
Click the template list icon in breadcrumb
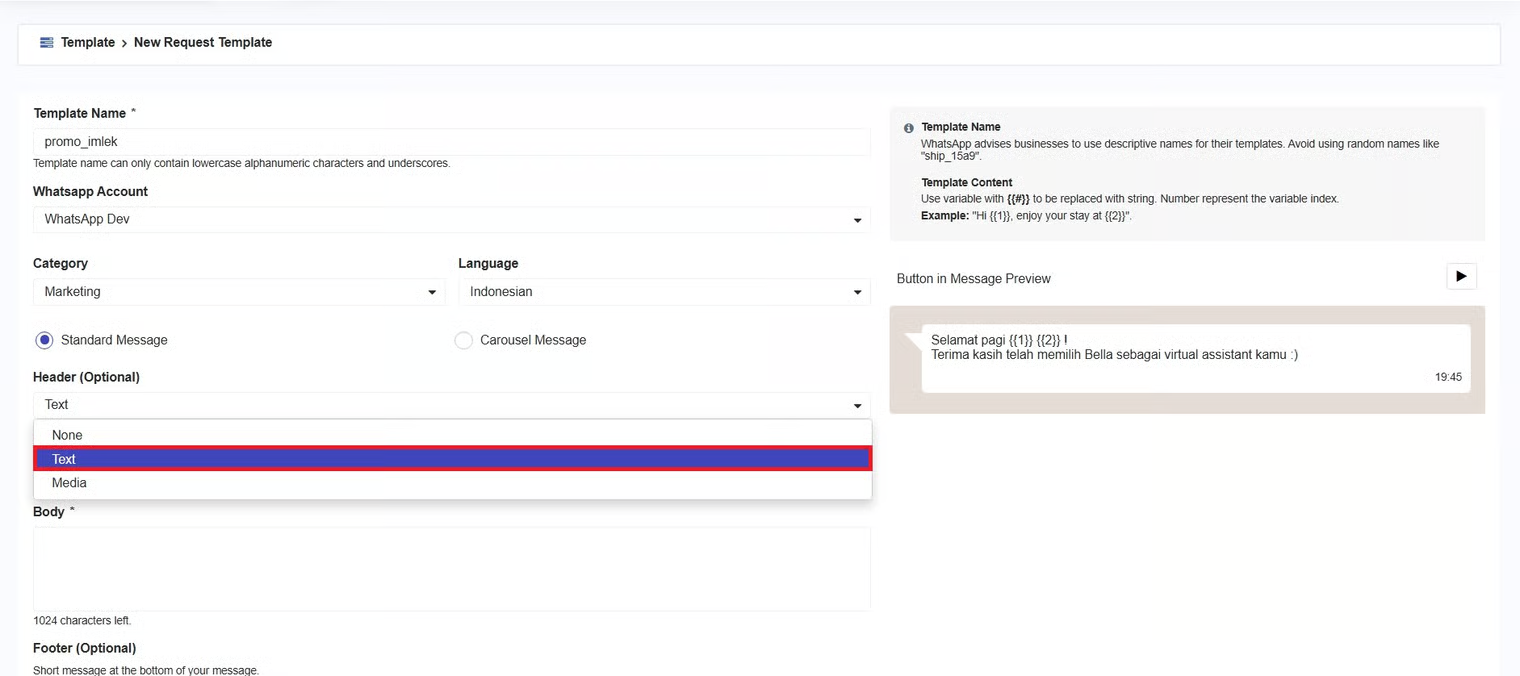click(x=46, y=43)
